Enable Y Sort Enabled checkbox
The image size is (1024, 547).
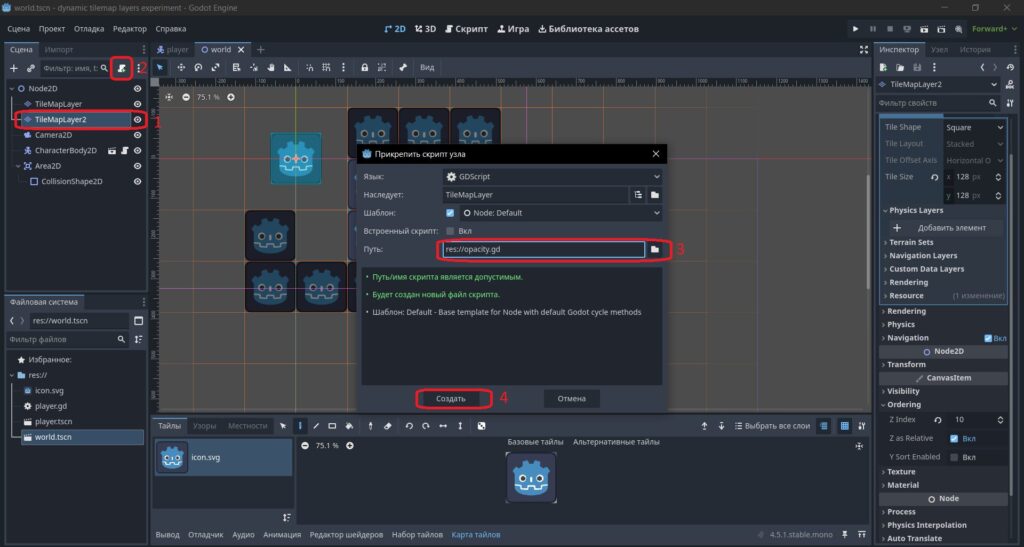954,457
